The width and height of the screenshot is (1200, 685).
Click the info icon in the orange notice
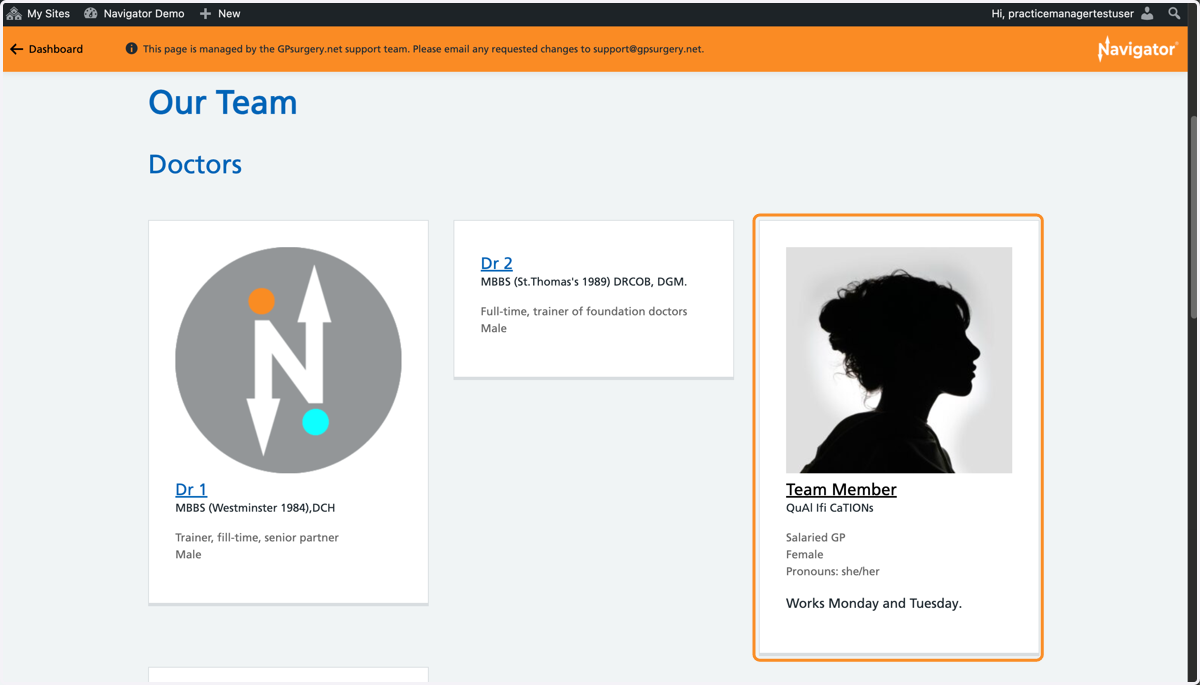click(x=131, y=49)
